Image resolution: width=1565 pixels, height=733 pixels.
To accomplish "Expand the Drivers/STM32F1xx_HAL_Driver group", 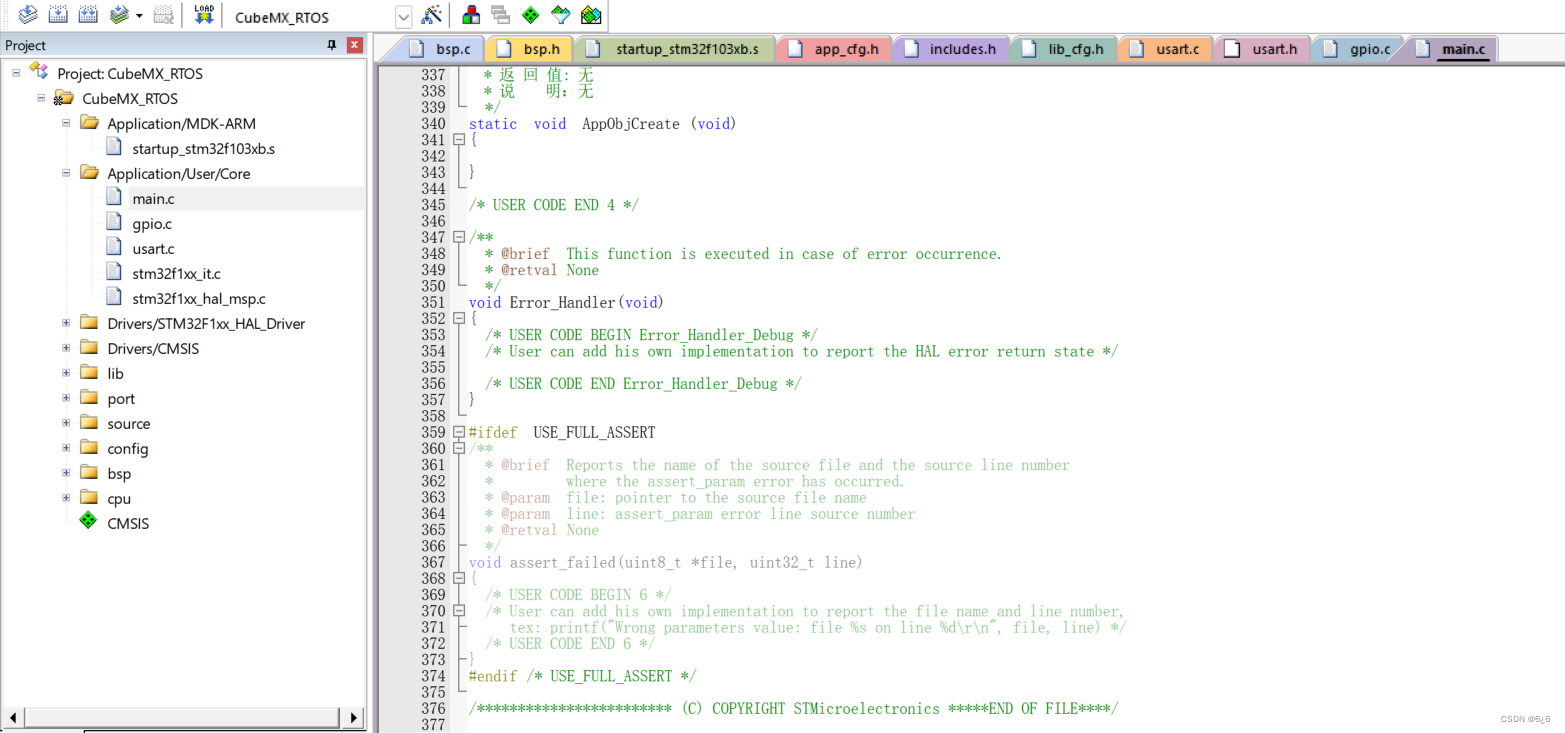I will pyautogui.click(x=66, y=323).
